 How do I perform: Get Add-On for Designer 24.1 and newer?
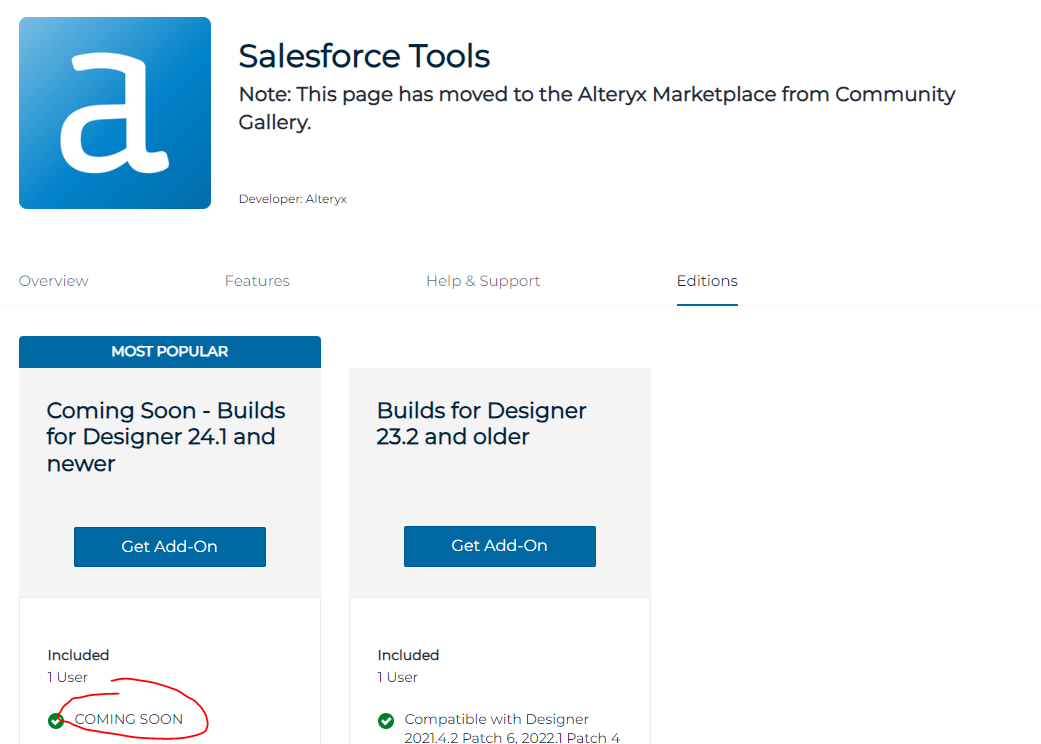tap(169, 547)
